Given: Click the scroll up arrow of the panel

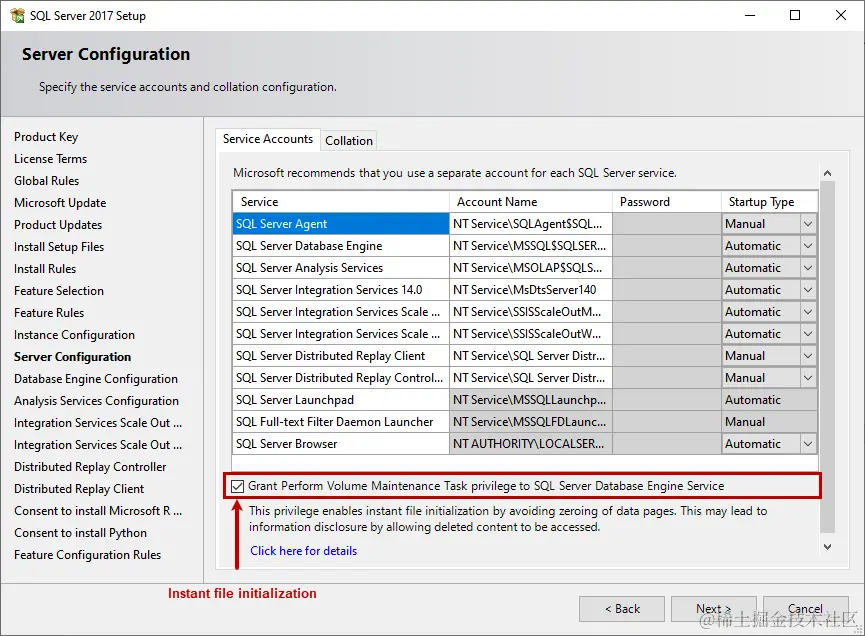Looking at the screenshot, I should click(x=827, y=173).
